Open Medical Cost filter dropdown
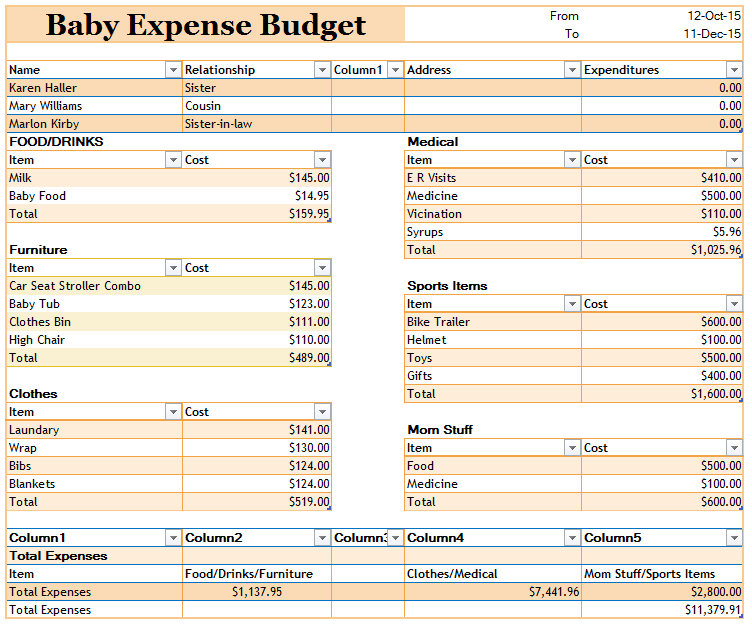Image resolution: width=752 pixels, height=626 pixels. coord(734,160)
